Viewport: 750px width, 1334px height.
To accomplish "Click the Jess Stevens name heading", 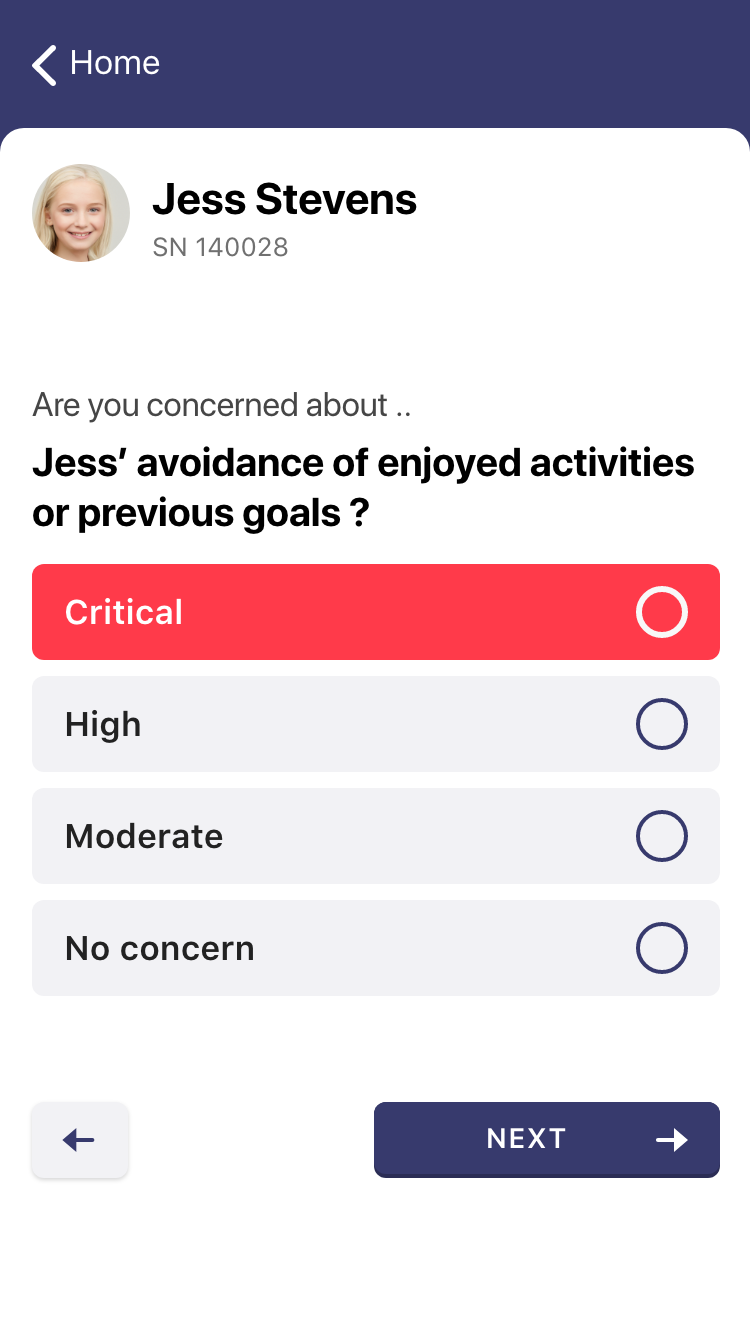I will [284, 200].
